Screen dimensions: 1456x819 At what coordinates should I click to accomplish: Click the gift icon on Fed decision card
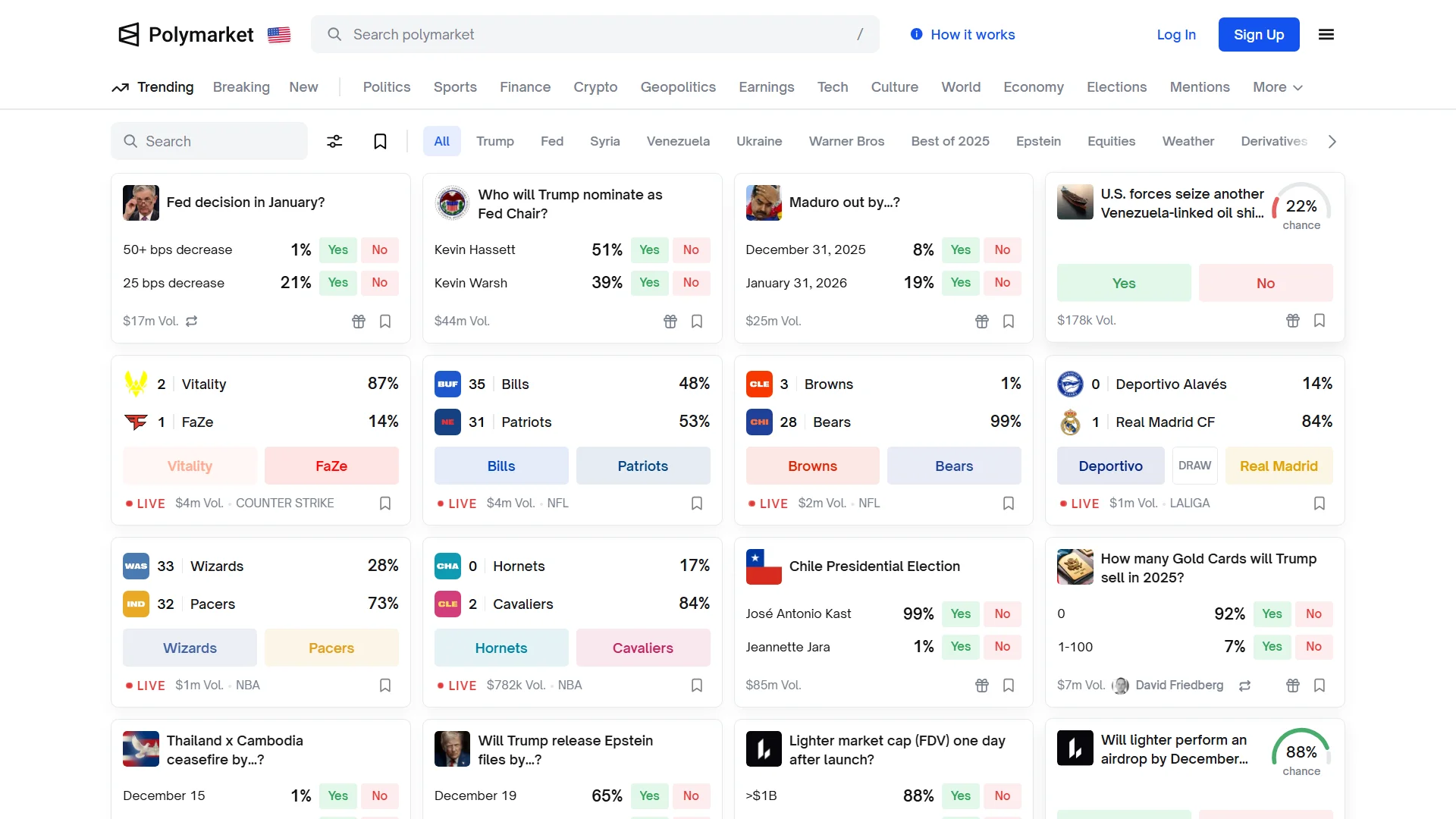tap(359, 322)
